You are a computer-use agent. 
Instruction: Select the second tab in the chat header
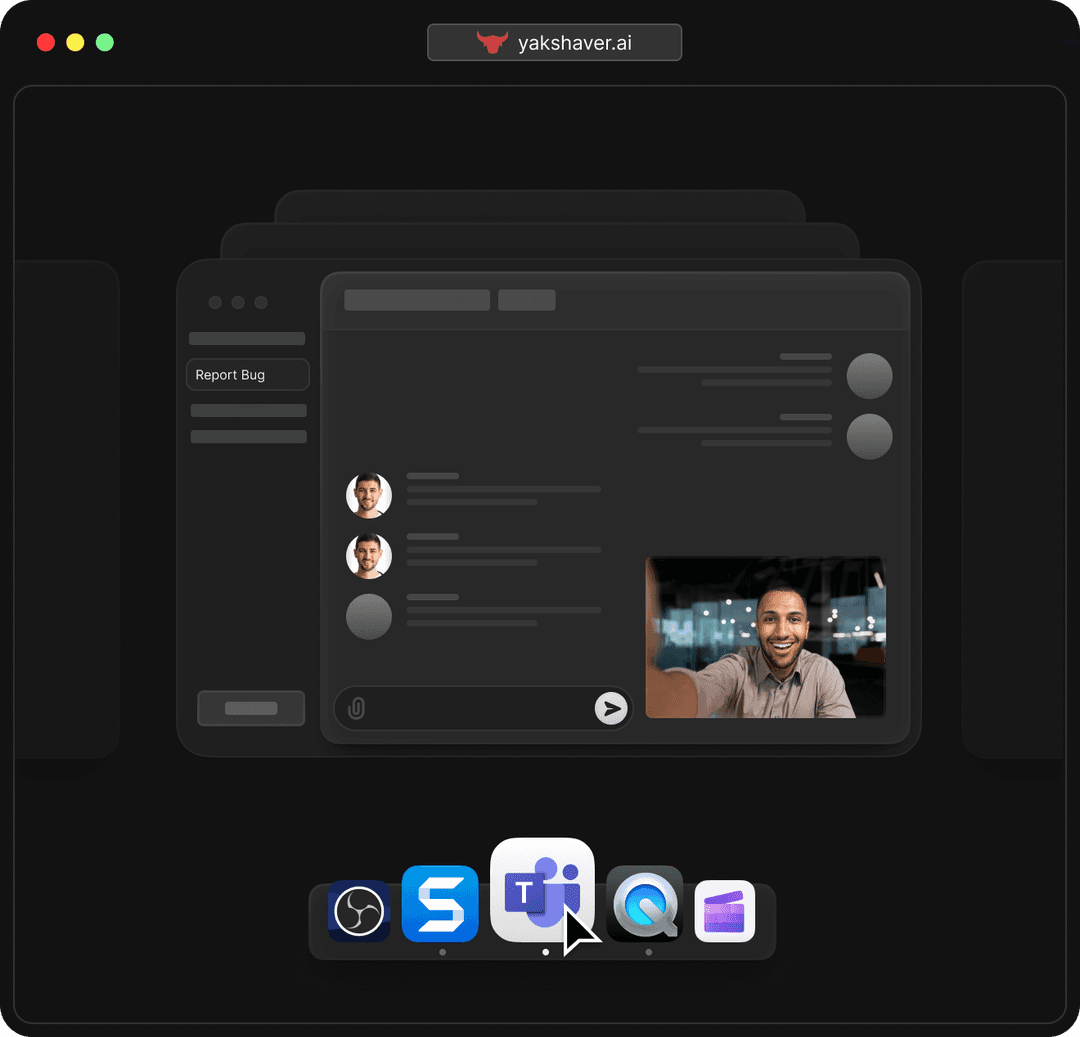(527, 299)
